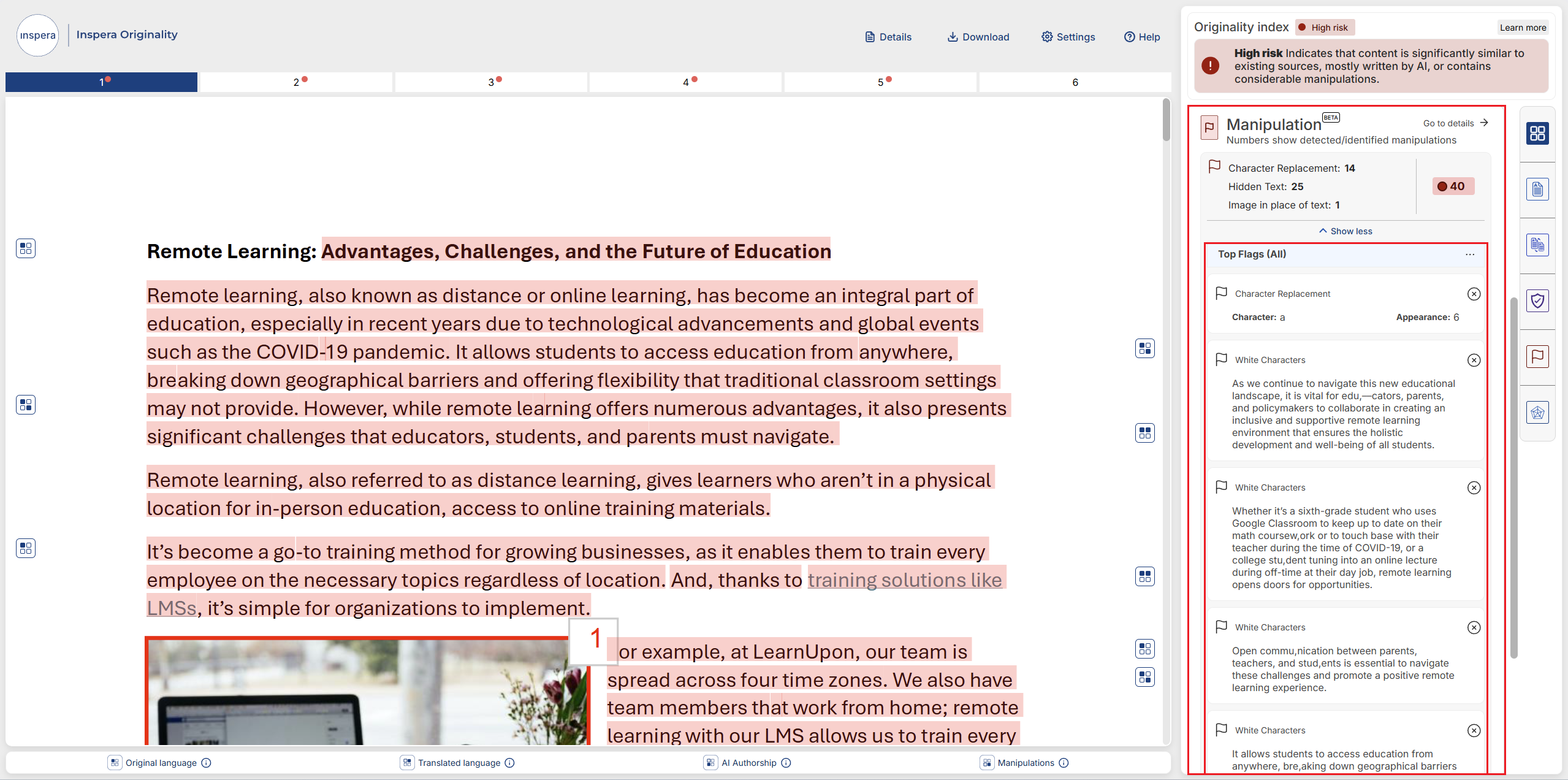This screenshot has width=1568, height=780.
Task: Click the left margin marker beside 'It's become a go-to'
Action: pyautogui.click(x=26, y=548)
